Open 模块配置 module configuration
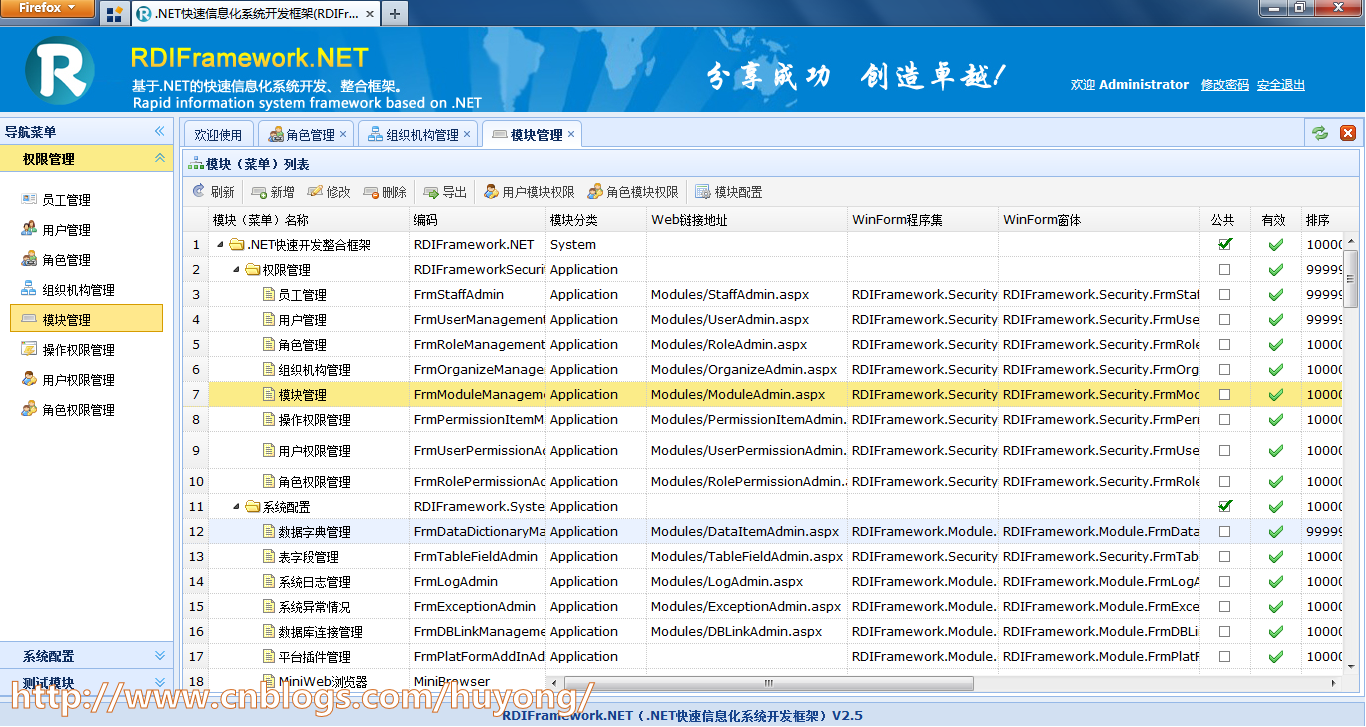The width and height of the screenshot is (1366, 727). pos(729,192)
